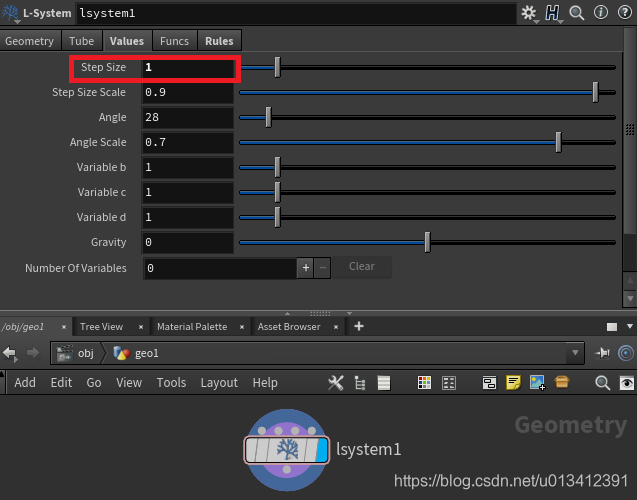Click Clear button for variables

click(x=362, y=266)
